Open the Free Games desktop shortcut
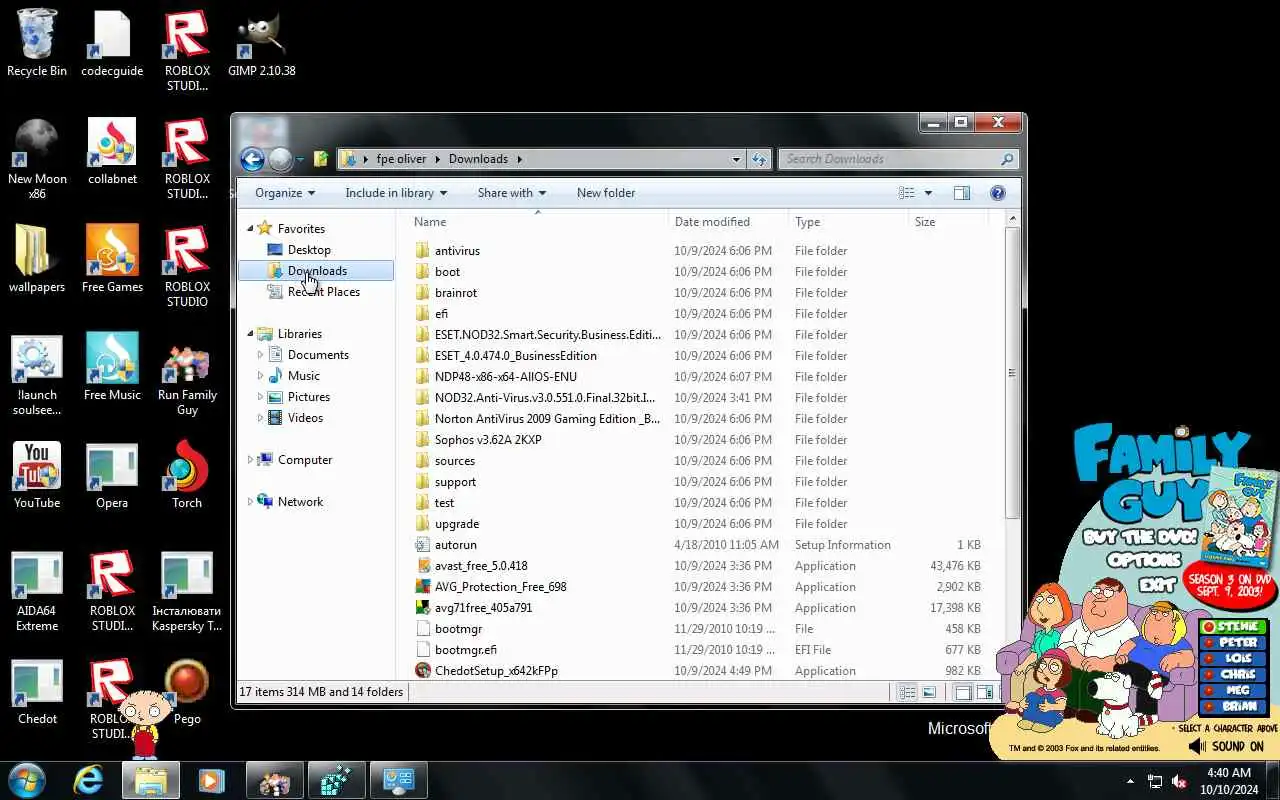 (x=112, y=260)
